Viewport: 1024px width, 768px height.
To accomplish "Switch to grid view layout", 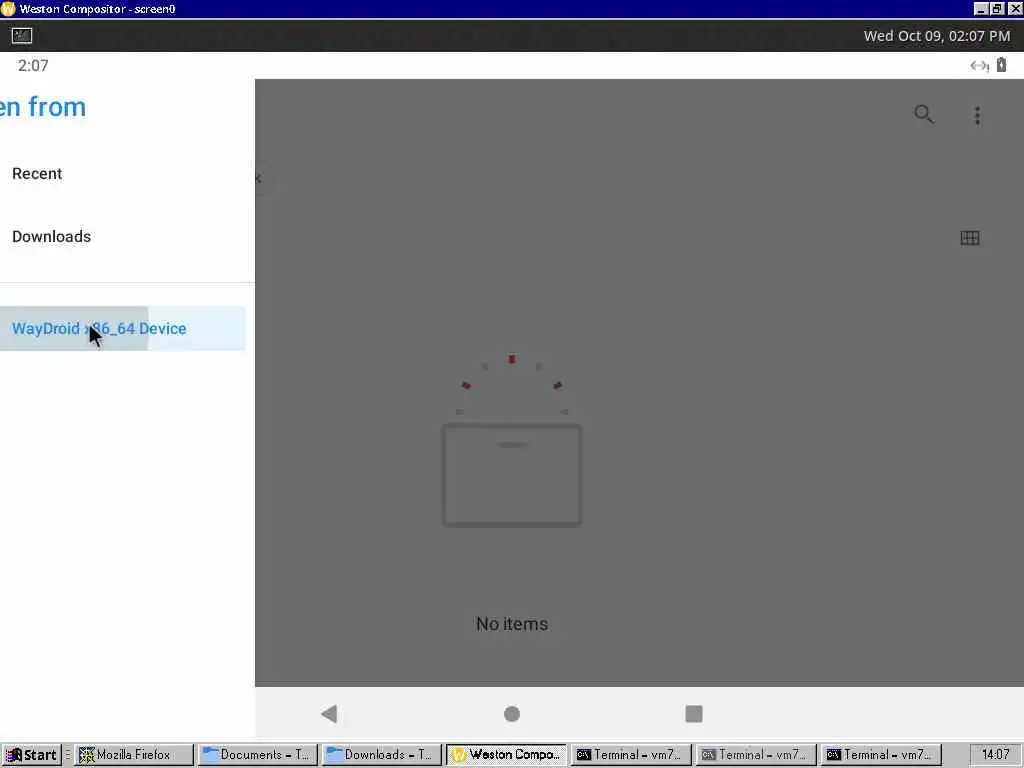I will [970, 238].
